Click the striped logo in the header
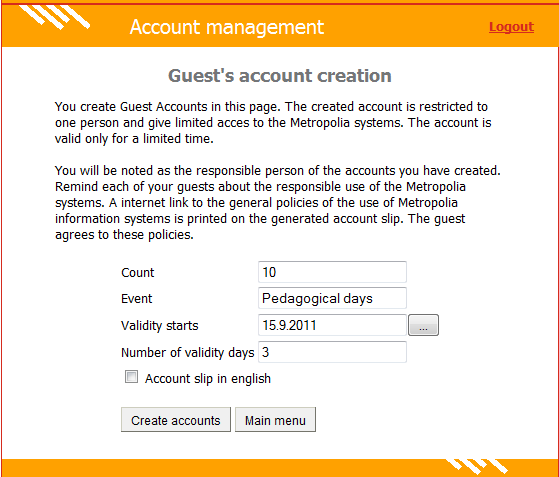 point(55,17)
